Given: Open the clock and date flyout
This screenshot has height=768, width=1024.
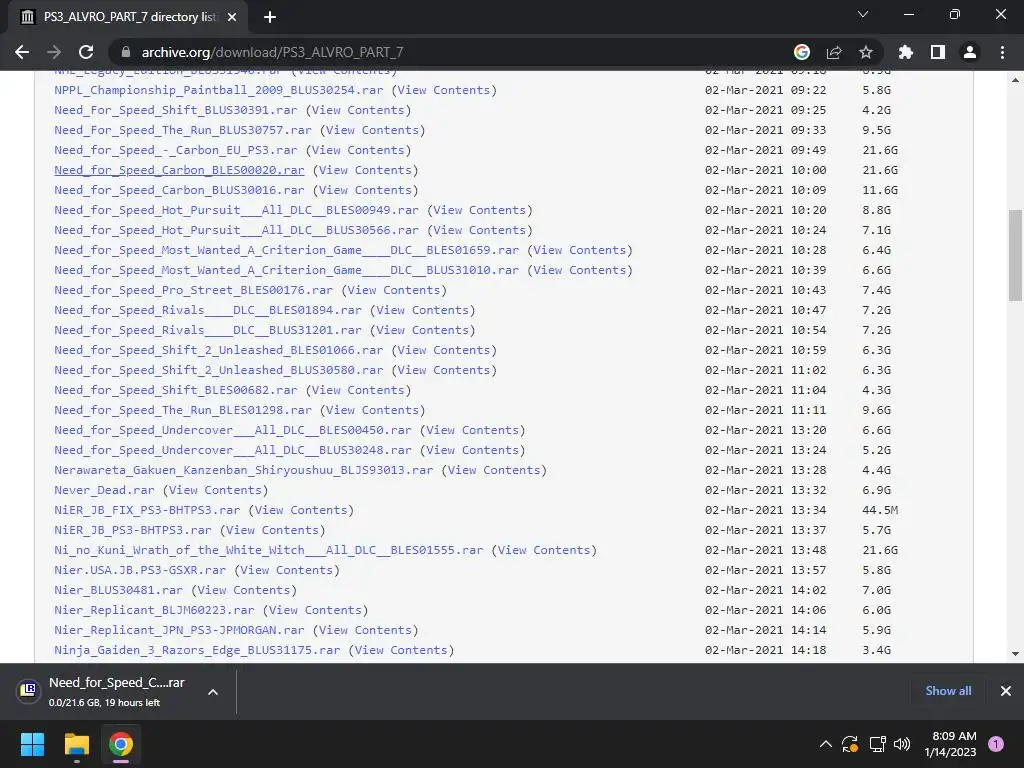Looking at the screenshot, I should (951, 744).
